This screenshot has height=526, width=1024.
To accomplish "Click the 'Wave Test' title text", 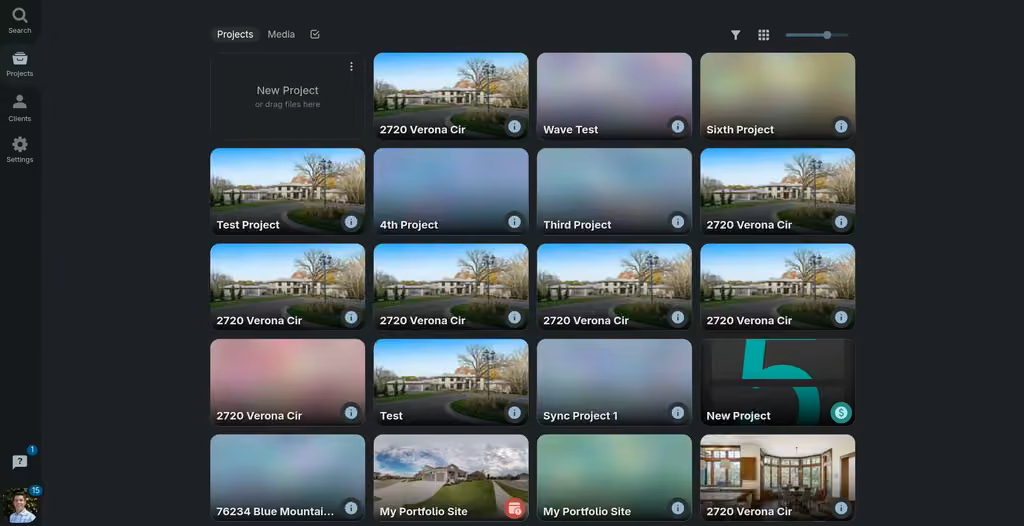I will click(571, 129).
